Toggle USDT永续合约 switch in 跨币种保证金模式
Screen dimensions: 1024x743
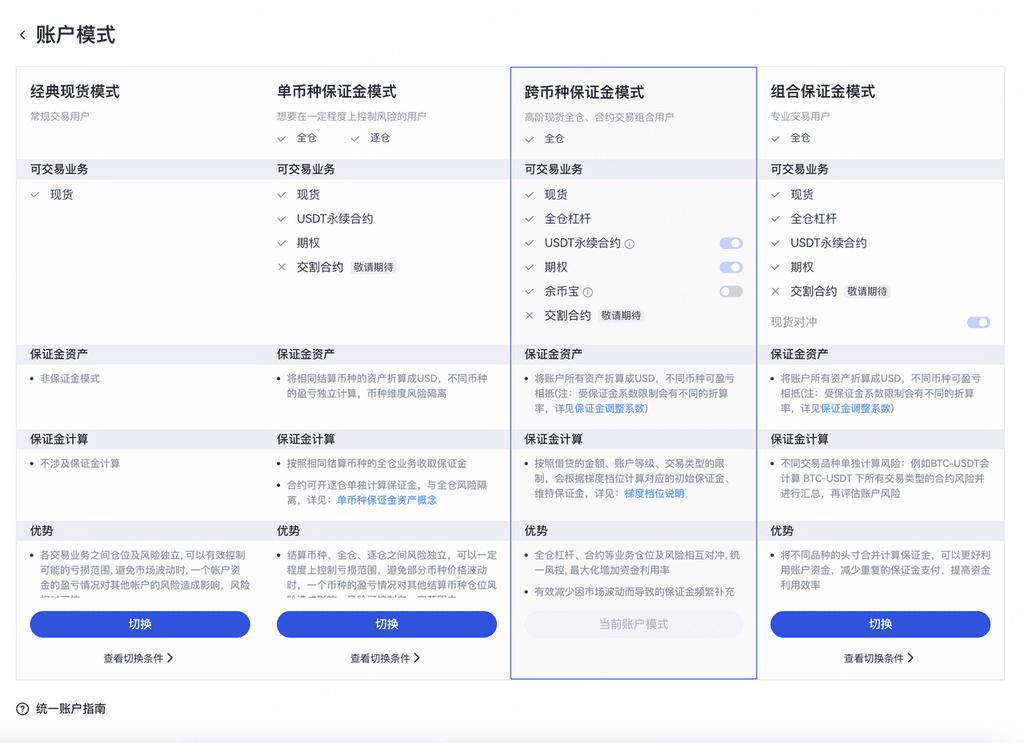[730, 243]
